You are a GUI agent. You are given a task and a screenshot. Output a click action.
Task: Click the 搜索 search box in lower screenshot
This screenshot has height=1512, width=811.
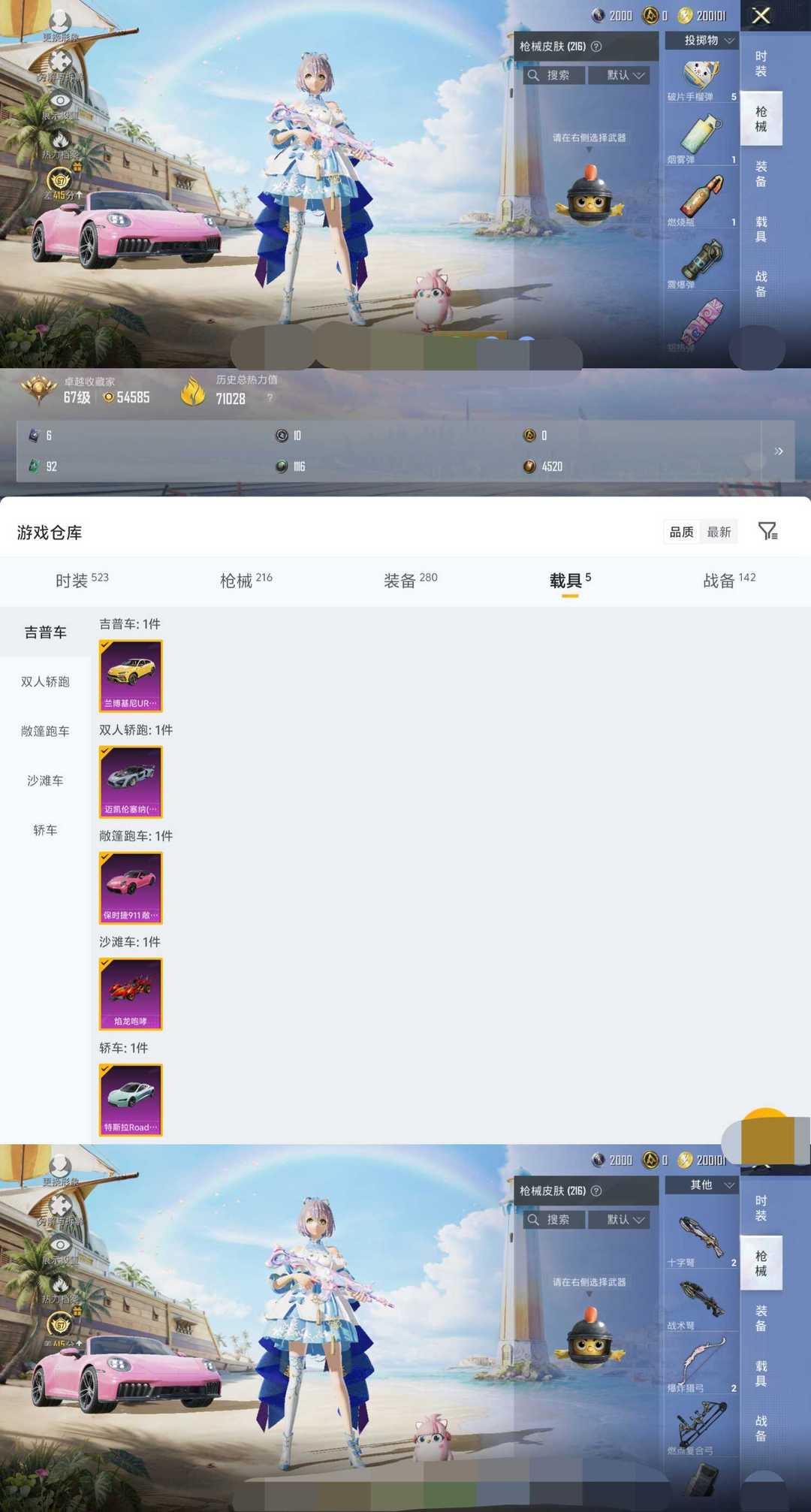click(553, 1220)
